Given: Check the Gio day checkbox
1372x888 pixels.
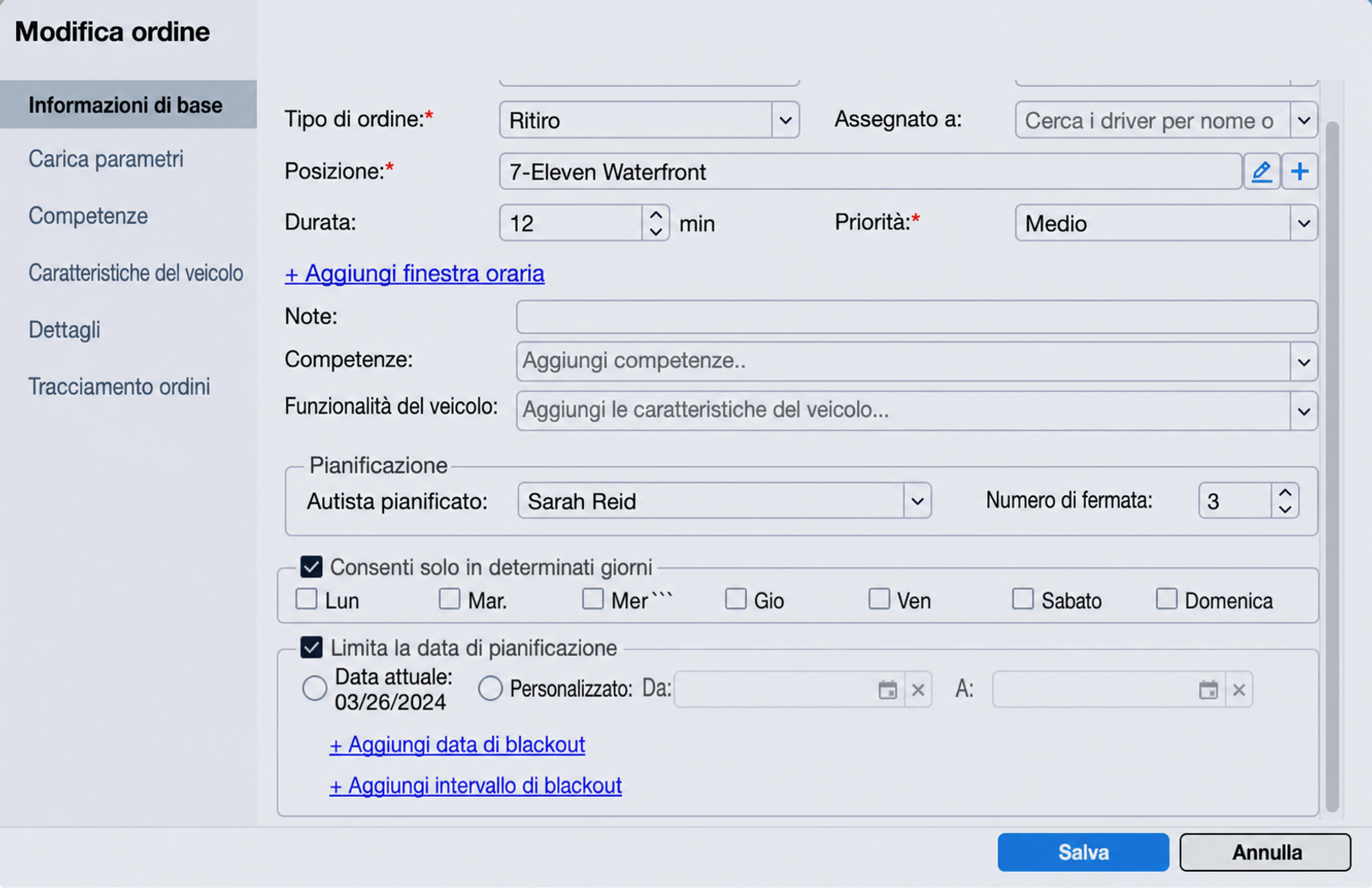Looking at the screenshot, I should pos(736,599).
